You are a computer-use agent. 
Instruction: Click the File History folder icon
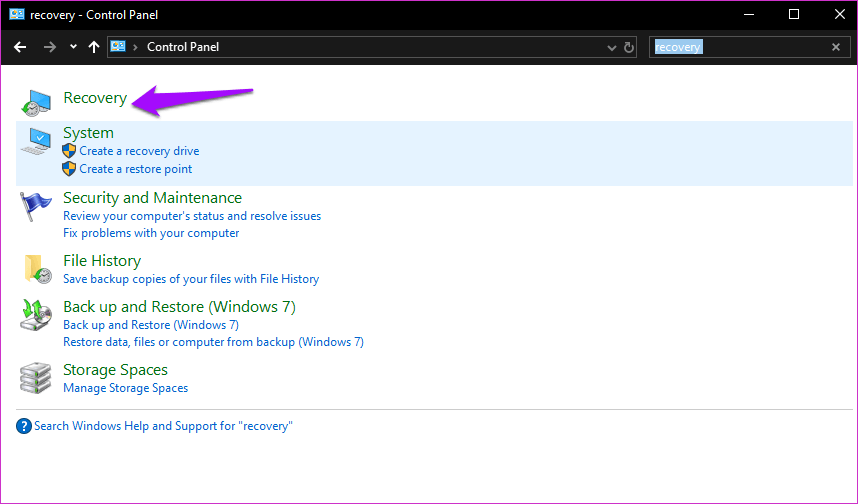pos(37,269)
